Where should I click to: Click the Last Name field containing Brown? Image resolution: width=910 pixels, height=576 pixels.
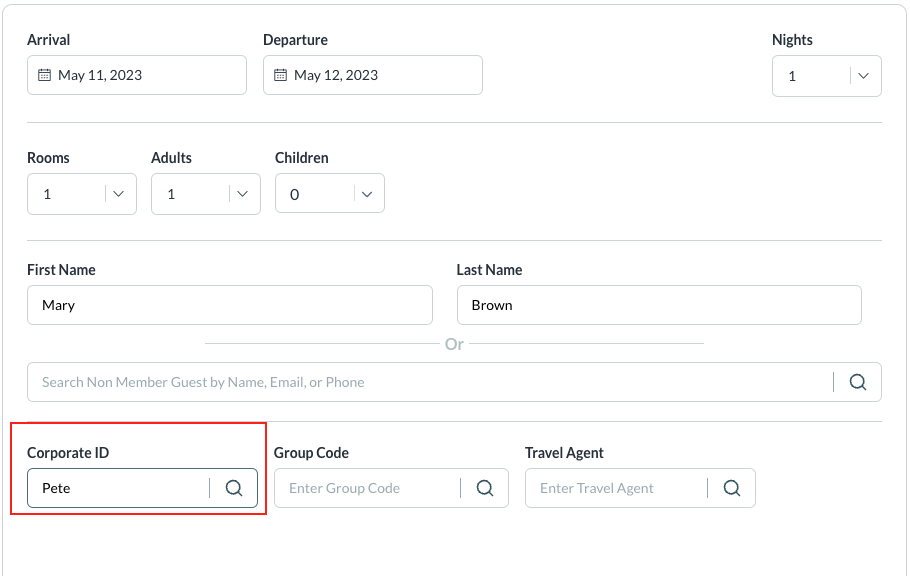pyautogui.click(x=658, y=305)
